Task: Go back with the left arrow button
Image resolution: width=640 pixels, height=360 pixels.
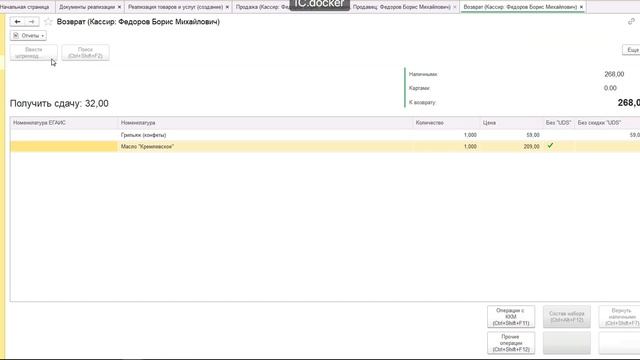Action: pyautogui.click(x=17, y=22)
